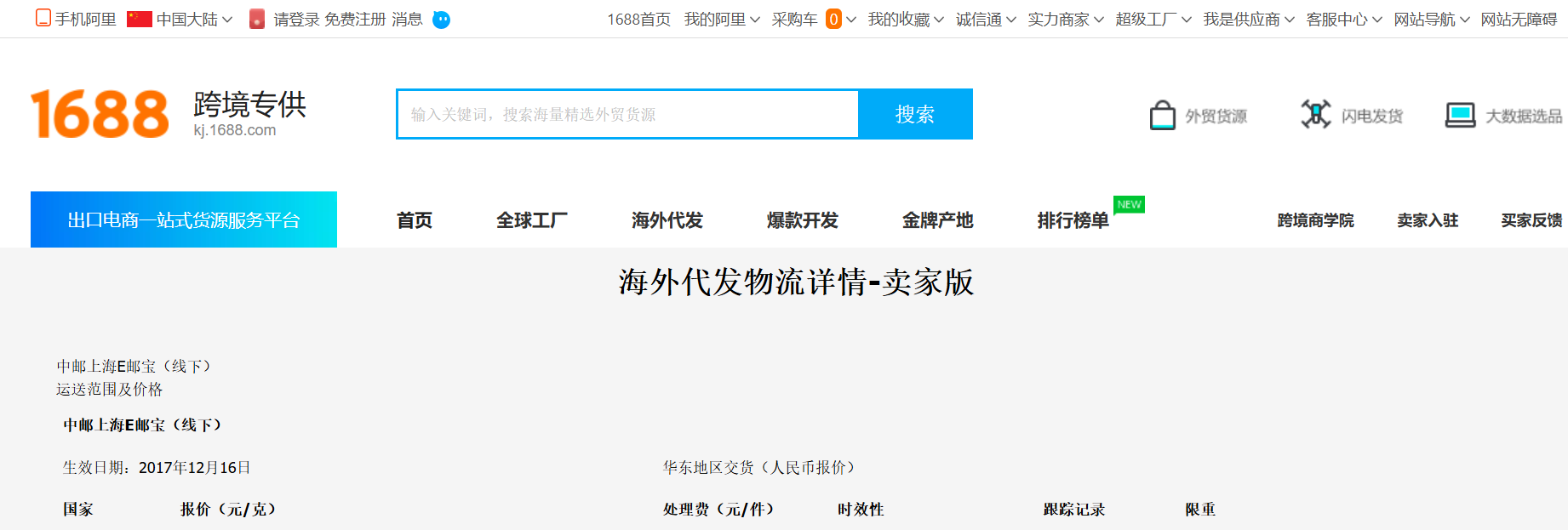This screenshot has height=530, width=1568.
Task: Click the 出口电商一站式货源服务平台 banner
Action: pyautogui.click(x=184, y=220)
